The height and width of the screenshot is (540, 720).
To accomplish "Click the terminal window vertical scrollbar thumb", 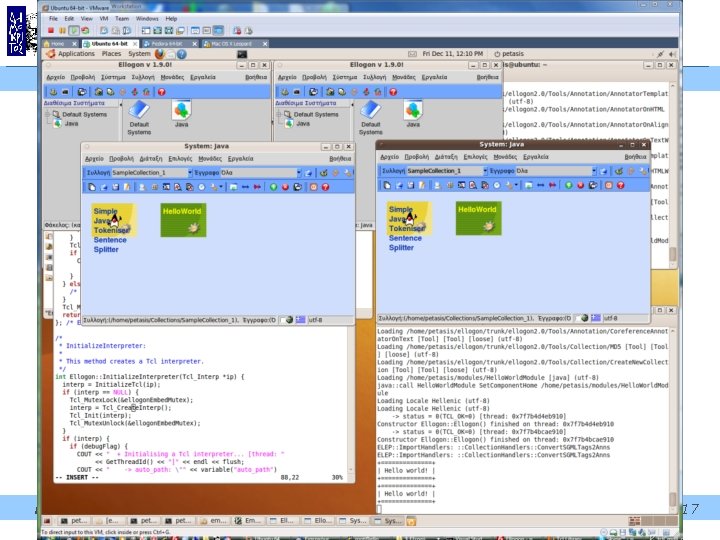I will point(672,499).
